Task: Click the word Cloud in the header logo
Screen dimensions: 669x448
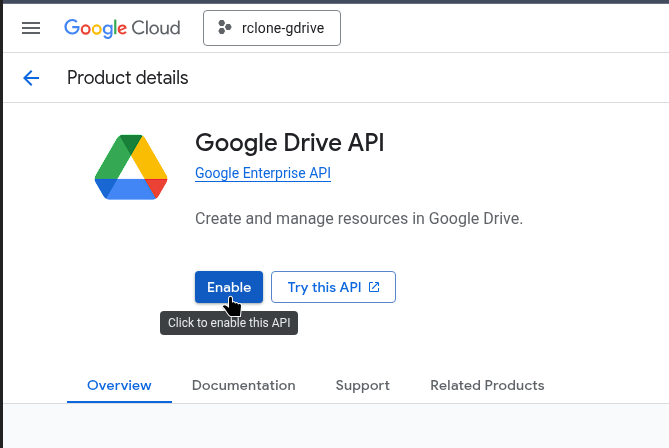Action: 155,28
